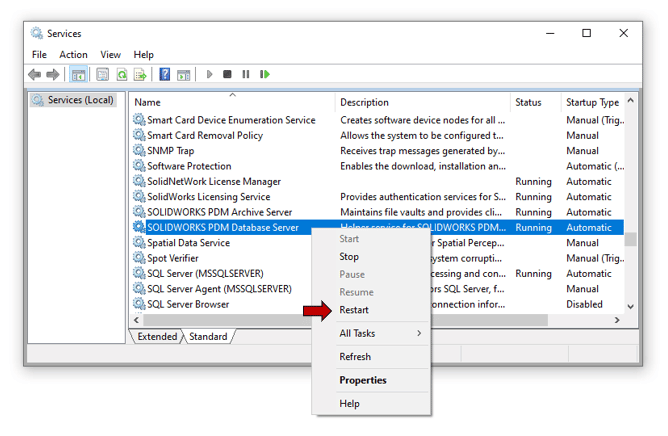Select the SQL Server Browser service
The image size is (668, 436).
[x=188, y=304]
